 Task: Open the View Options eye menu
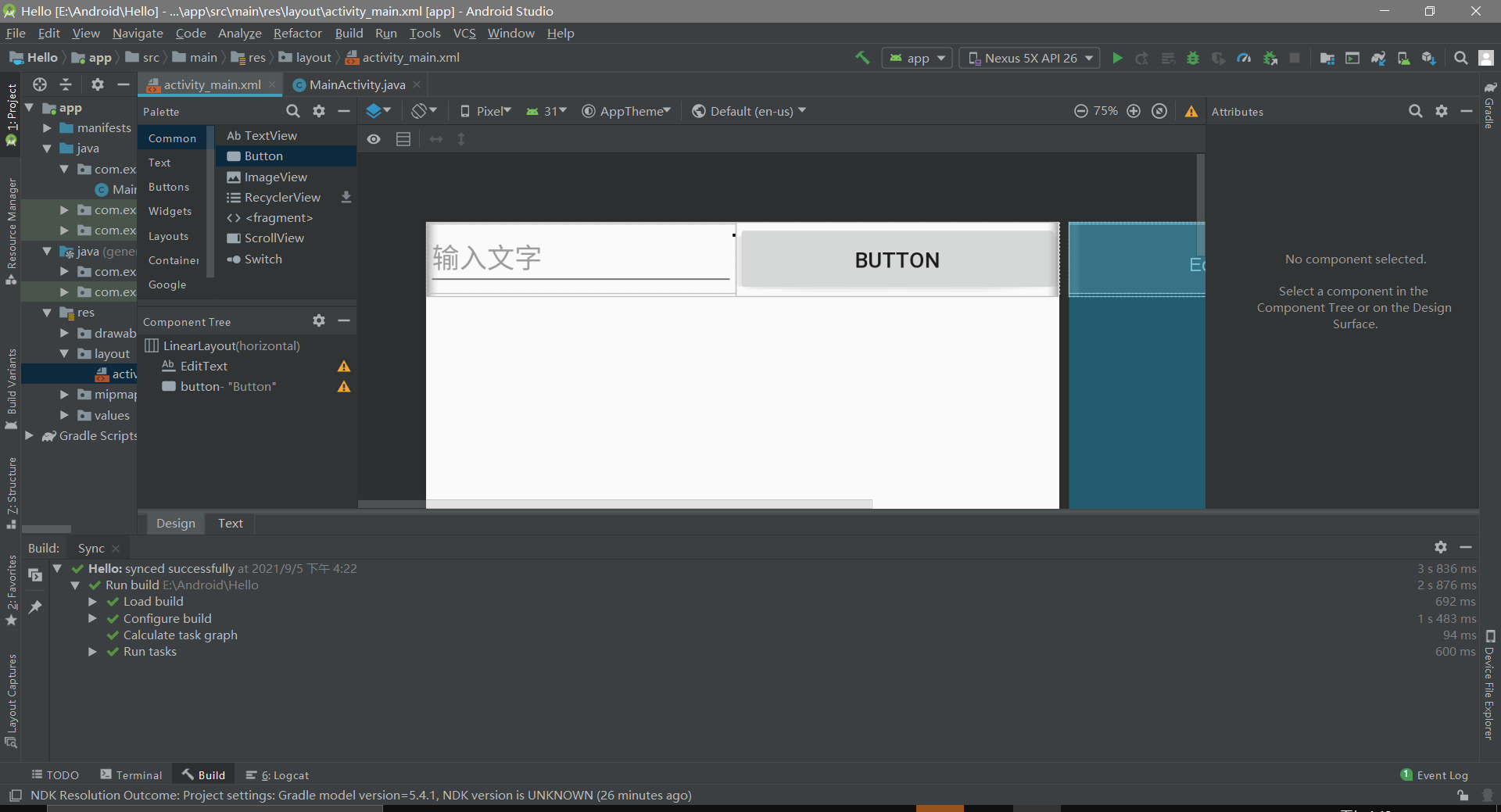coord(374,139)
